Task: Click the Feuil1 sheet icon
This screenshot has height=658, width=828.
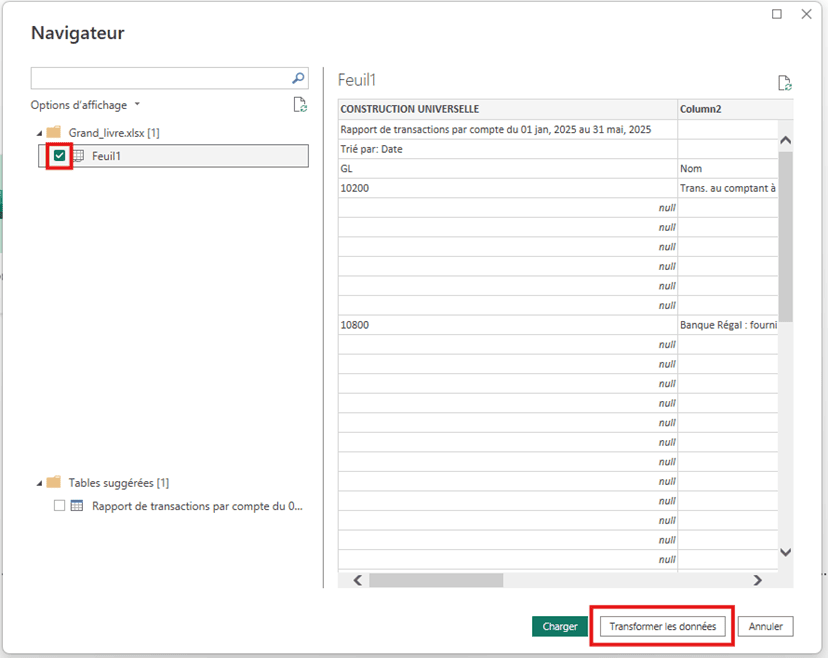Action: tap(78, 156)
